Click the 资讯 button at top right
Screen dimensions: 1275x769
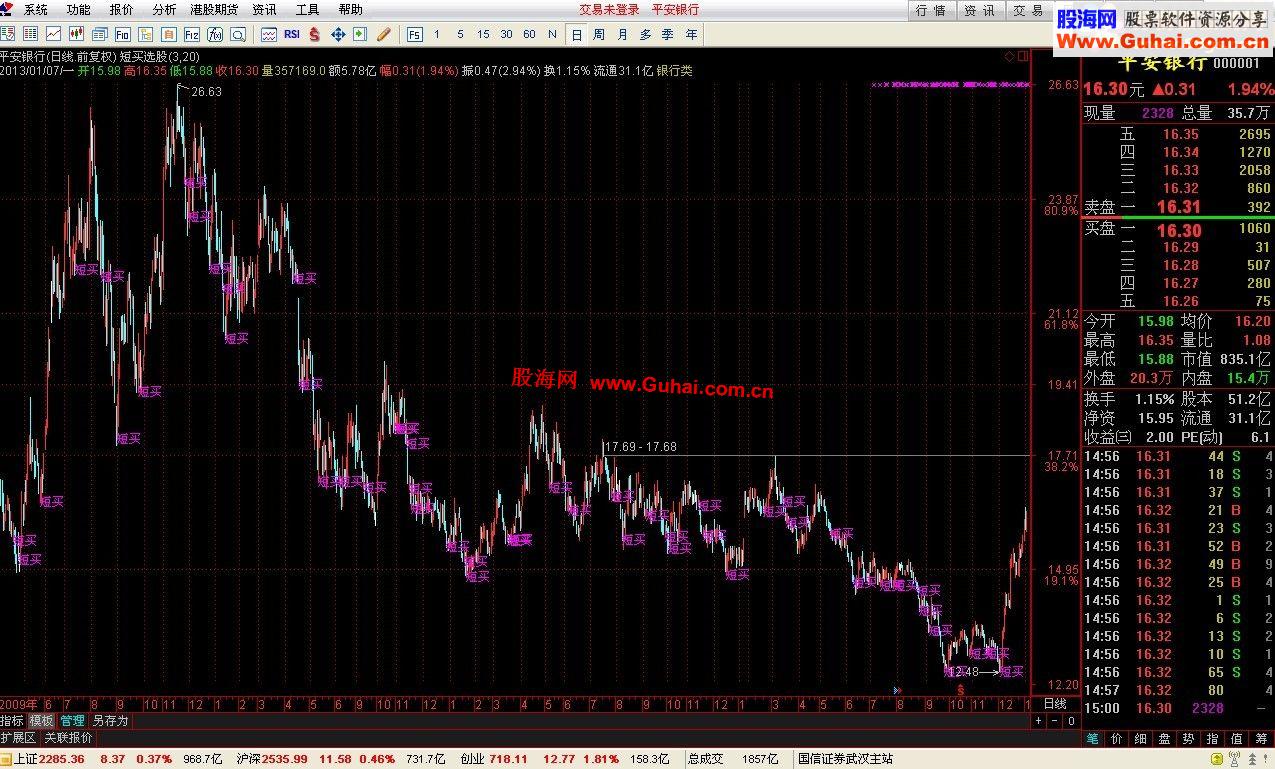coord(979,10)
